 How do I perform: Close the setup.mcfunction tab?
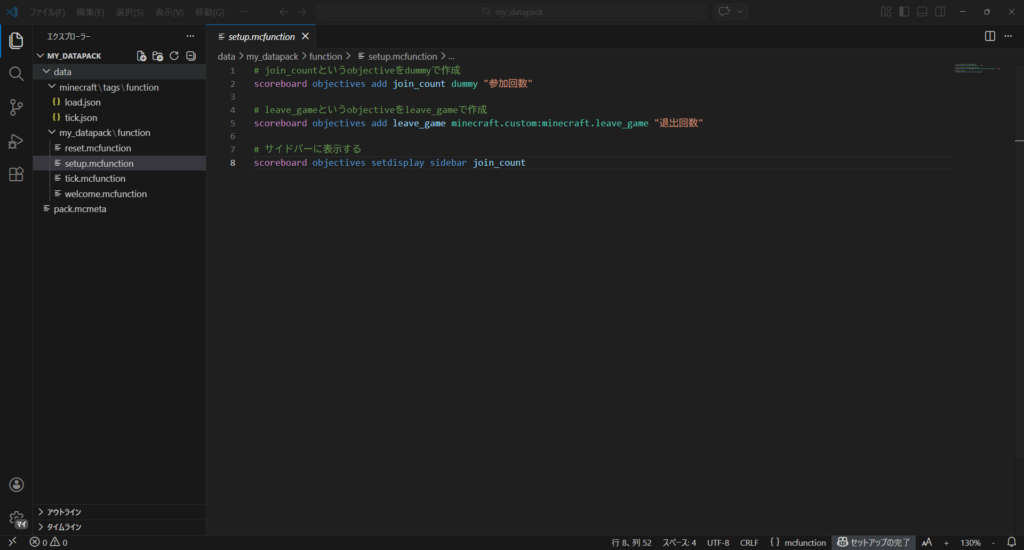(305, 37)
